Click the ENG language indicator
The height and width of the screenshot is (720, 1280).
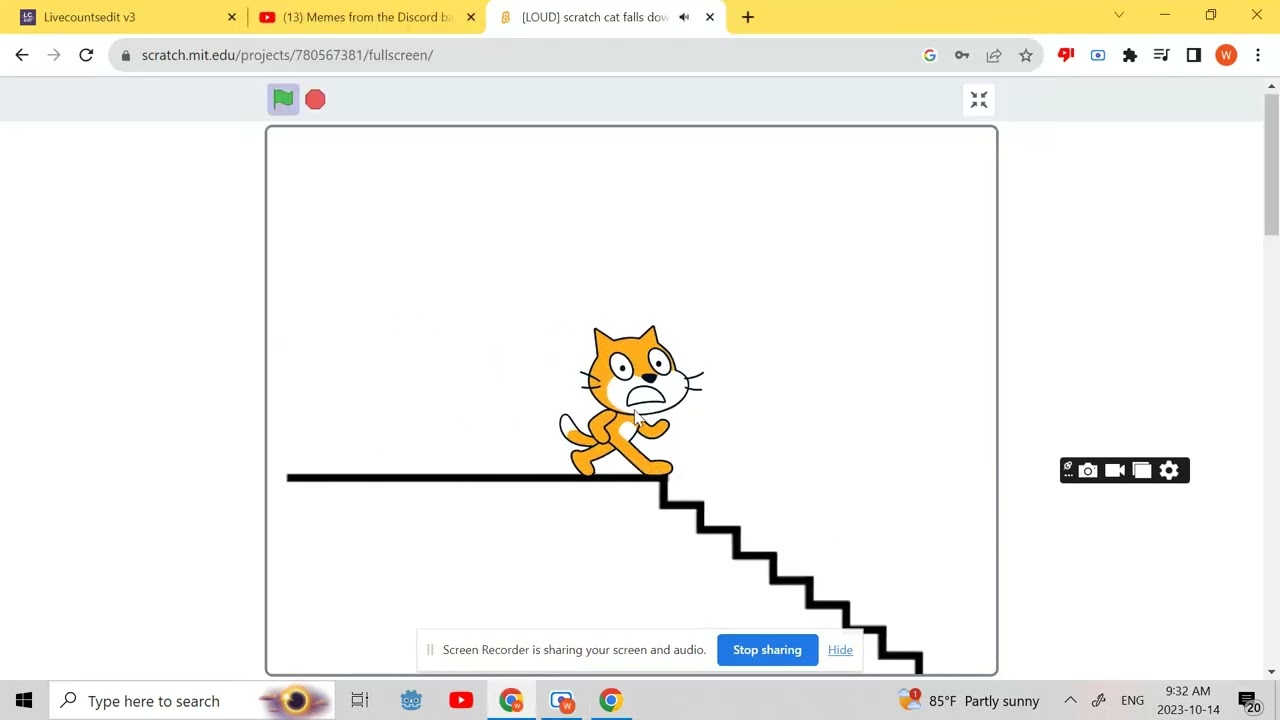1132,701
